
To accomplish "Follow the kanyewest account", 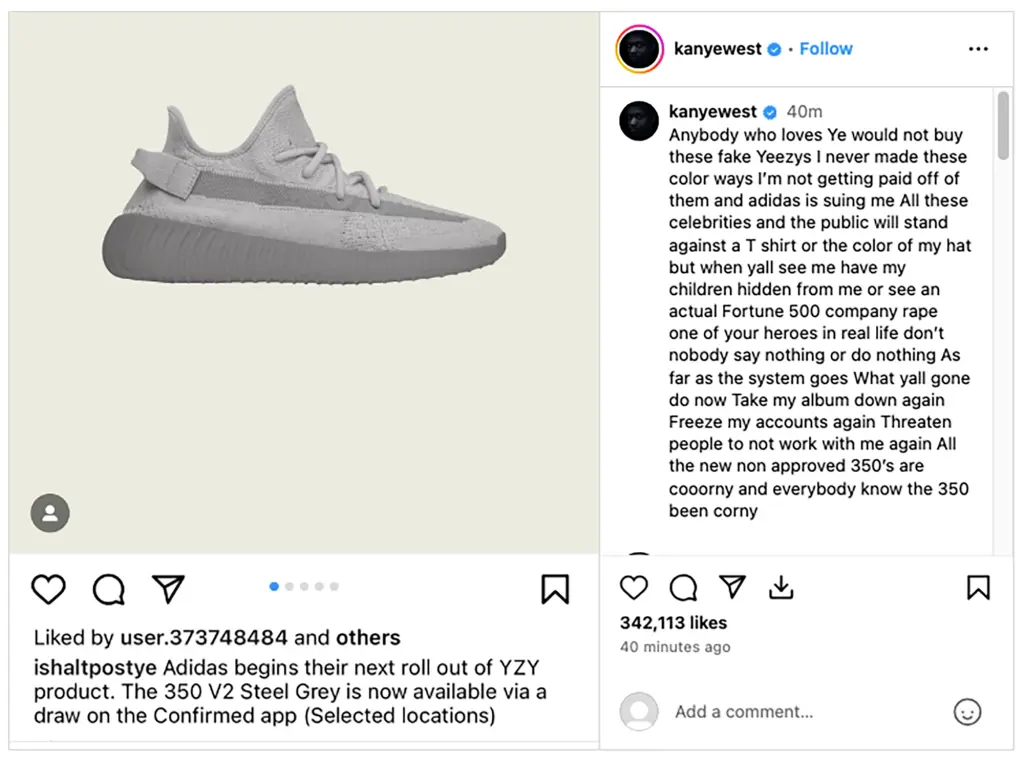I will [x=826, y=49].
